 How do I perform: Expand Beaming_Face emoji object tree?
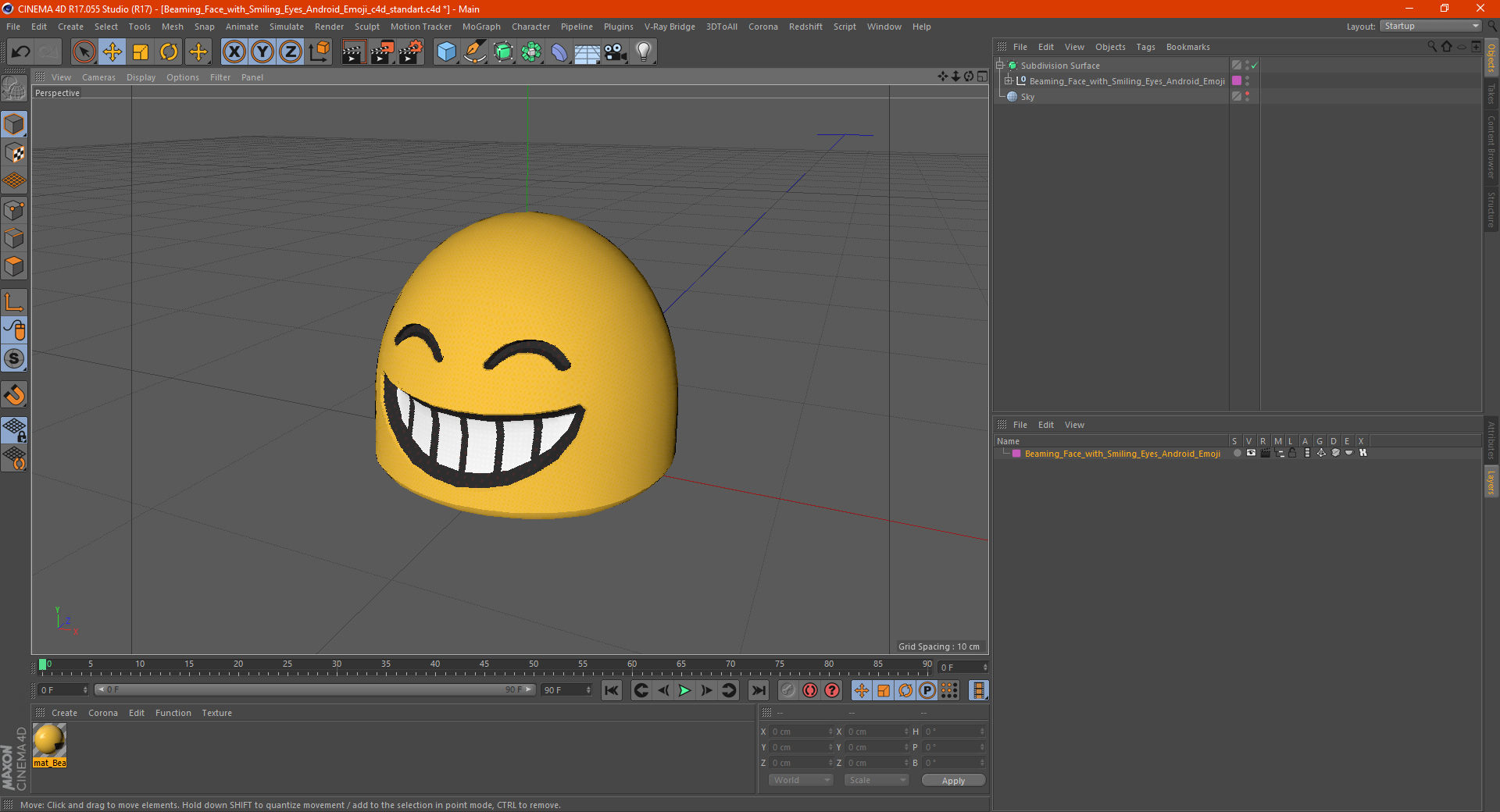pos(1009,81)
